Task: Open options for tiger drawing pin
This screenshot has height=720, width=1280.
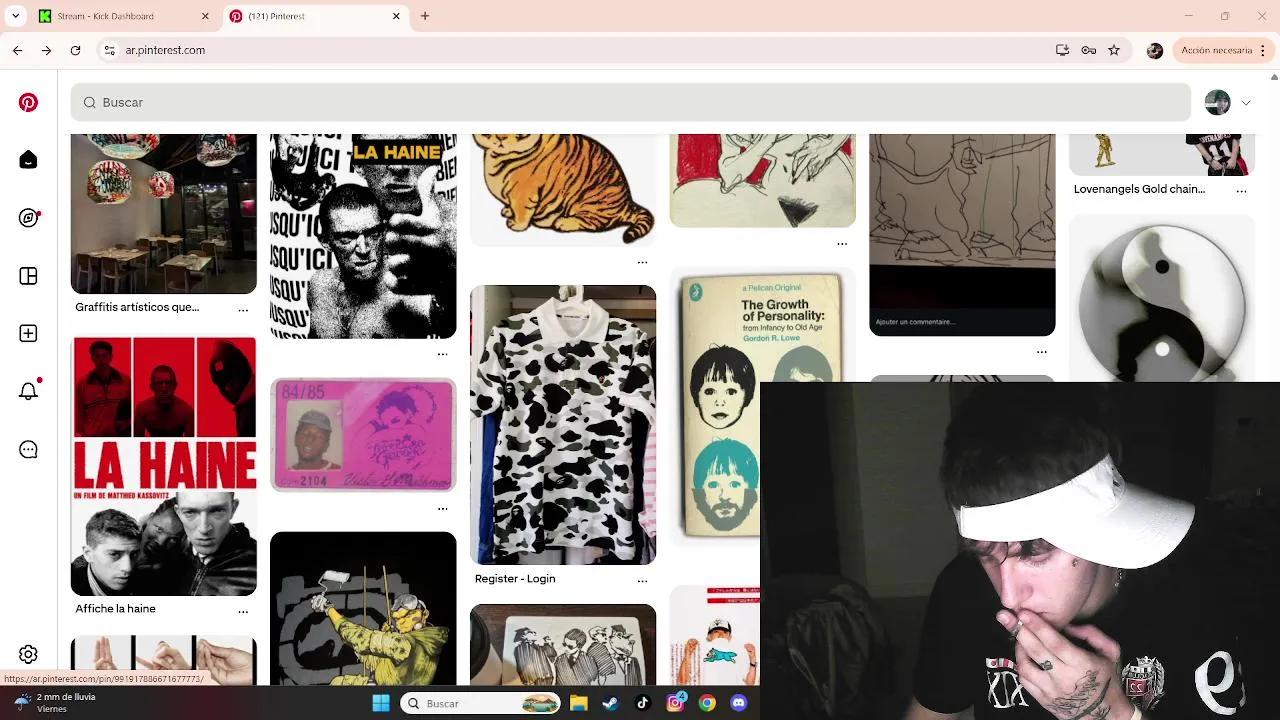Action: click(642, 262)
